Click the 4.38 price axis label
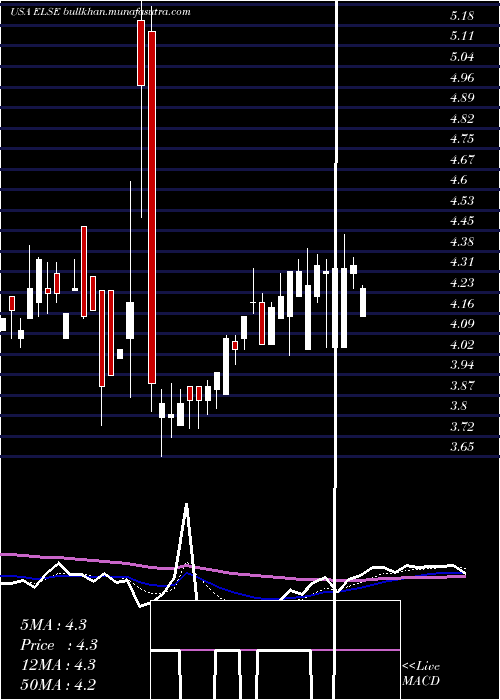 tap(462, 242)
